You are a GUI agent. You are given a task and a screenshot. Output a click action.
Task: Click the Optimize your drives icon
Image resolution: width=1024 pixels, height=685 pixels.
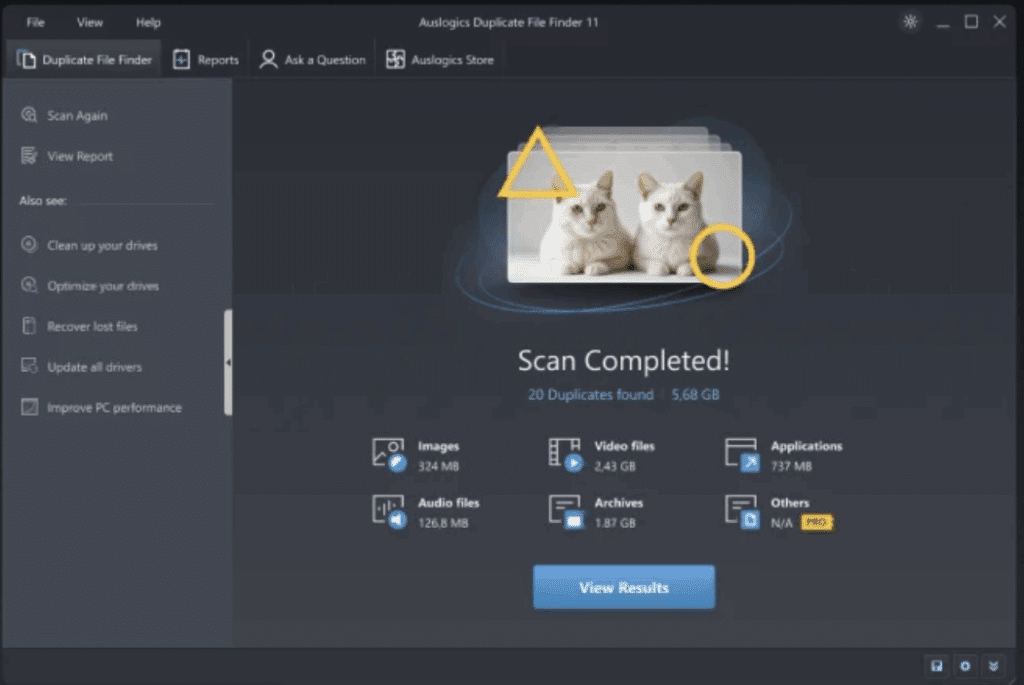point(29,285)
